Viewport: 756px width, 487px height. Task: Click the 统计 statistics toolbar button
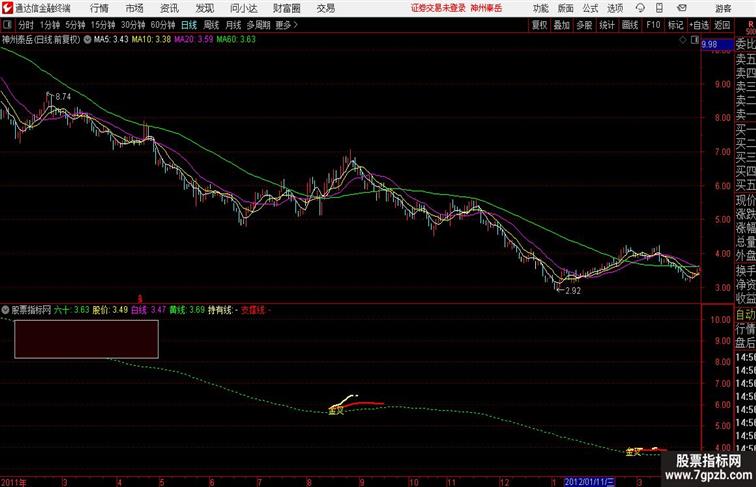coord(607,25)
